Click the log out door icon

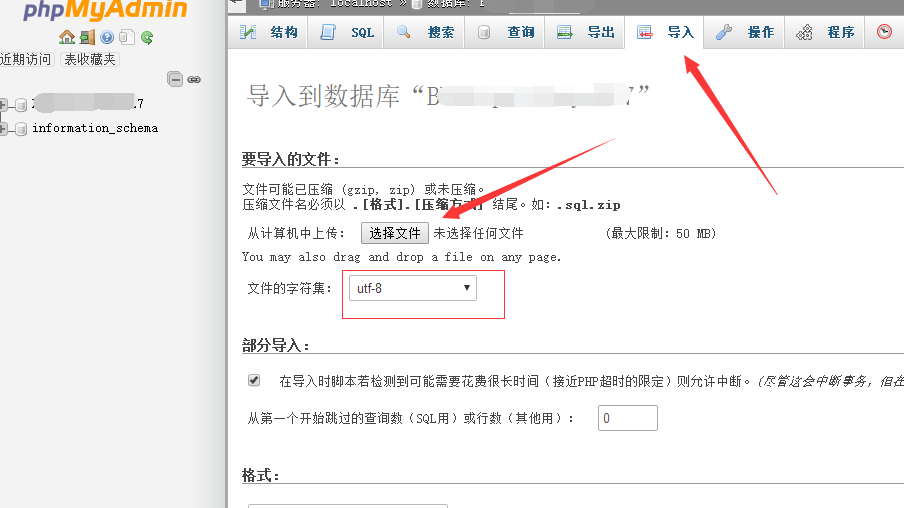pos(87,38)
